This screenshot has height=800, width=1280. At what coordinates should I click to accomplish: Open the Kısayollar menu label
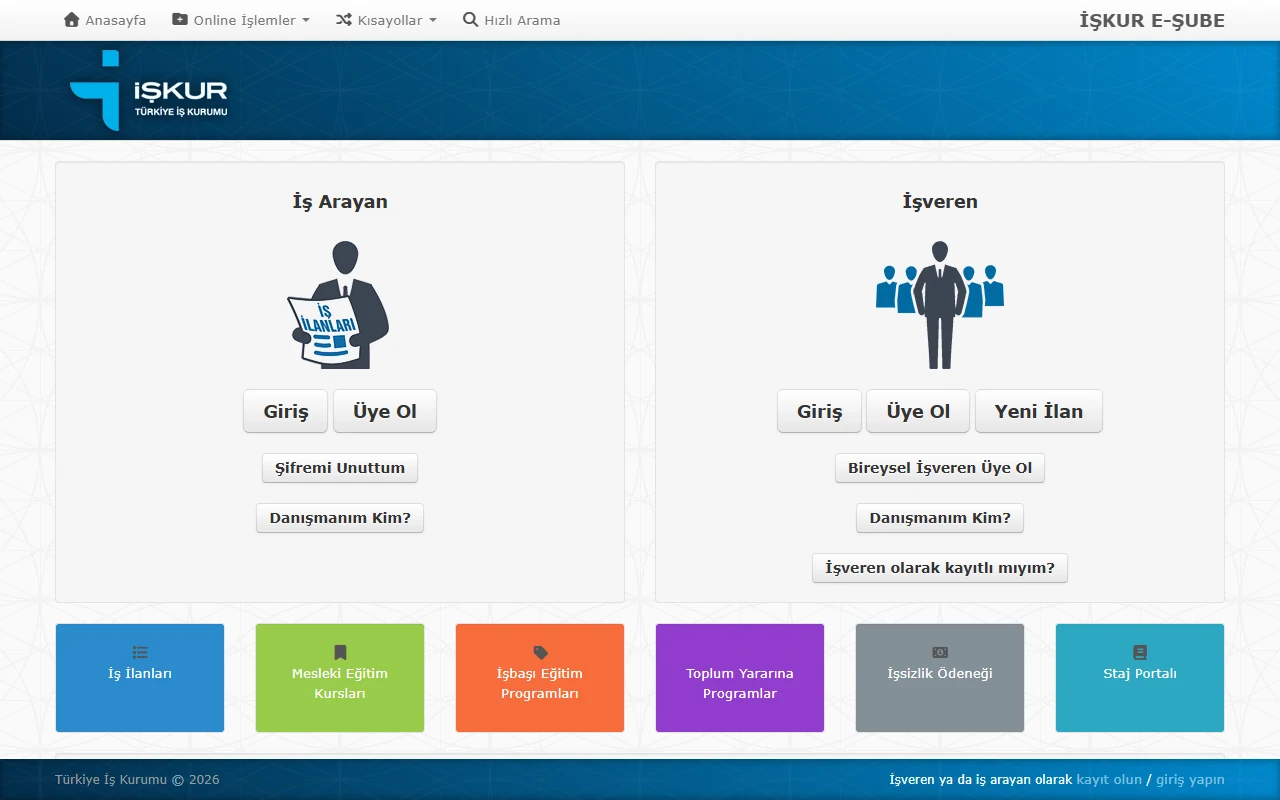pos(390,20)
